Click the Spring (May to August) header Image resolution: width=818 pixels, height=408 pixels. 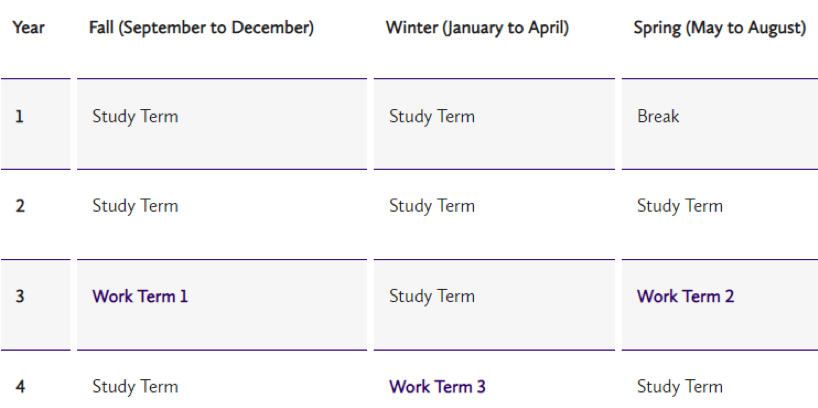pyautogui.click(x=719, y=28)
